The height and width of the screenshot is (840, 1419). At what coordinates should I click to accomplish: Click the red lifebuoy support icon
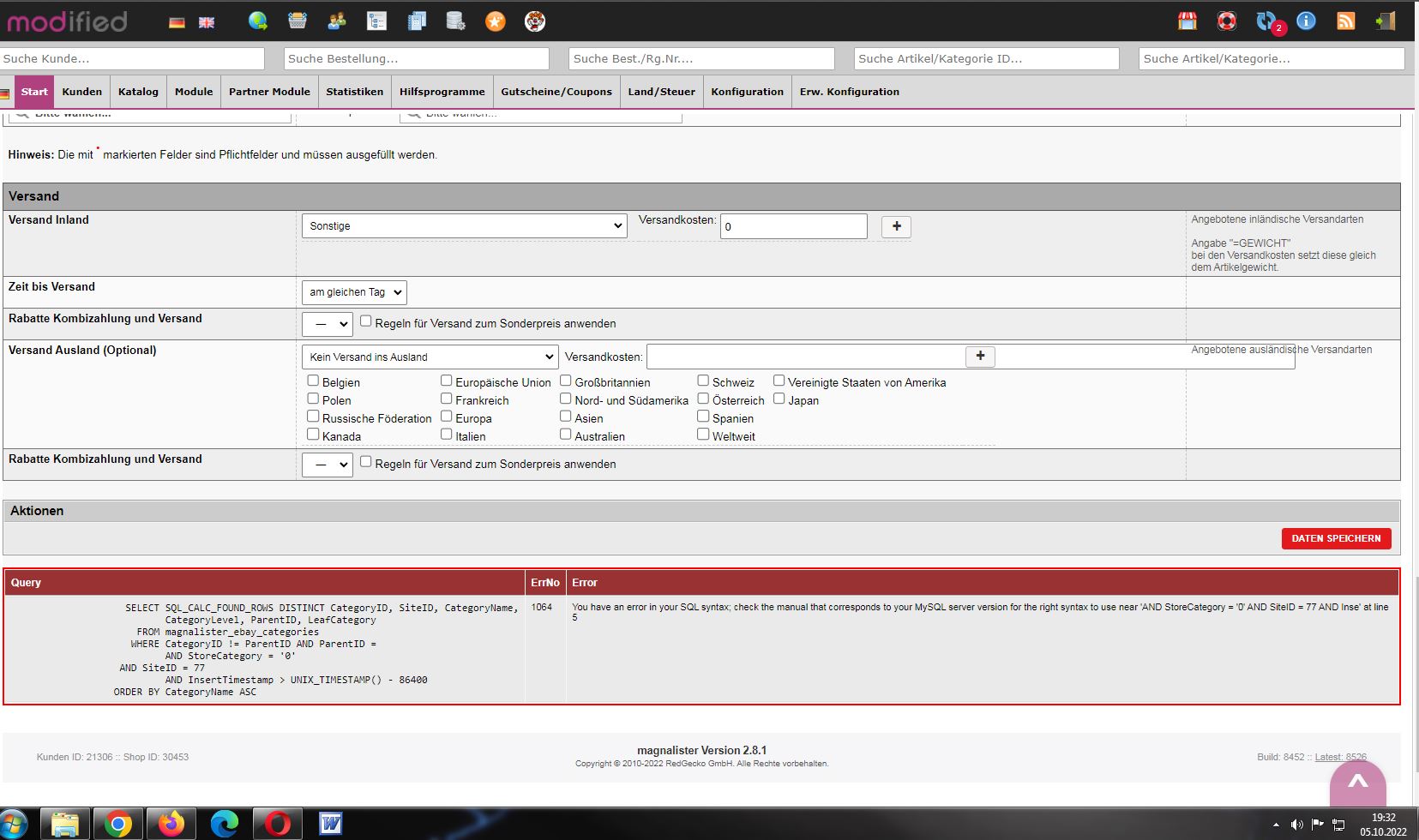[x=1227, y=21]
